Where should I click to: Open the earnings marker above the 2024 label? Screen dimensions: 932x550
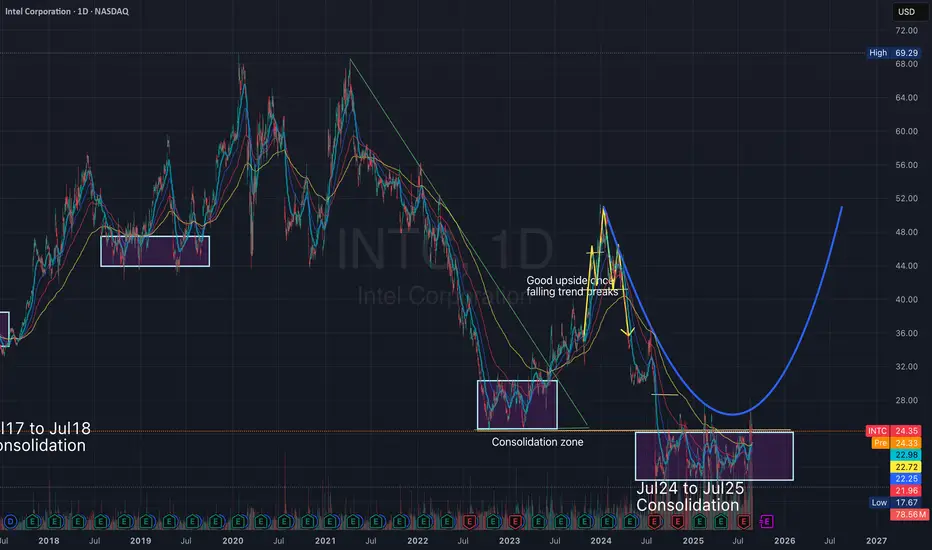607,521
